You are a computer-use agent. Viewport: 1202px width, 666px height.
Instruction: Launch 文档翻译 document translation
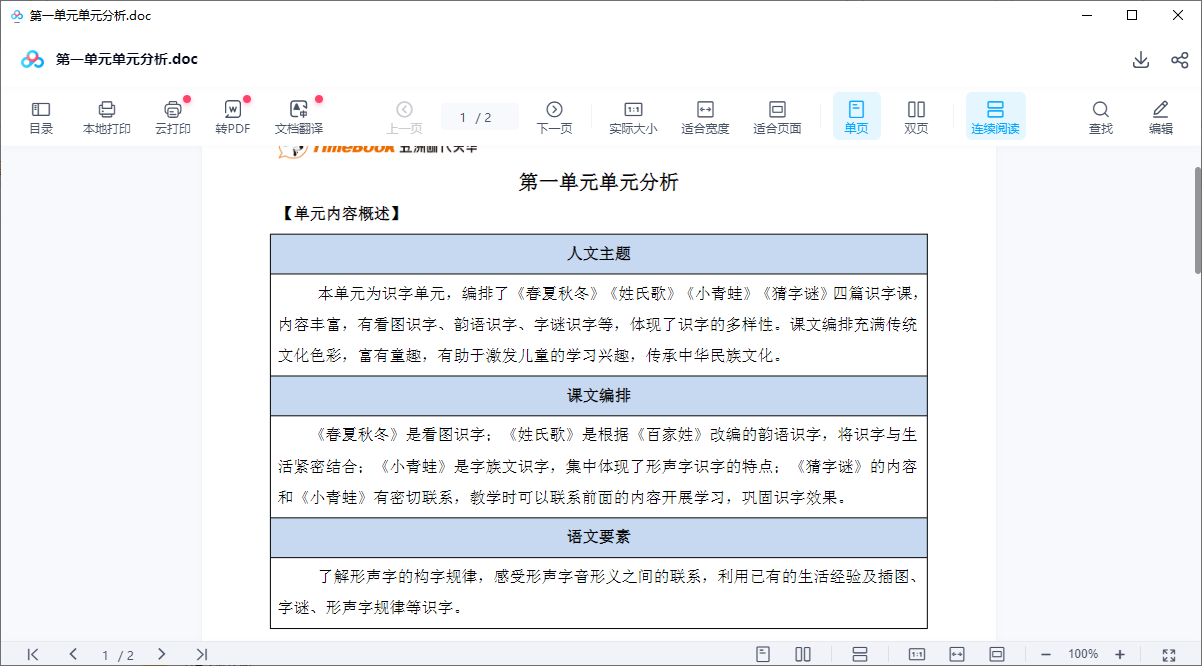tap(298, 116)
